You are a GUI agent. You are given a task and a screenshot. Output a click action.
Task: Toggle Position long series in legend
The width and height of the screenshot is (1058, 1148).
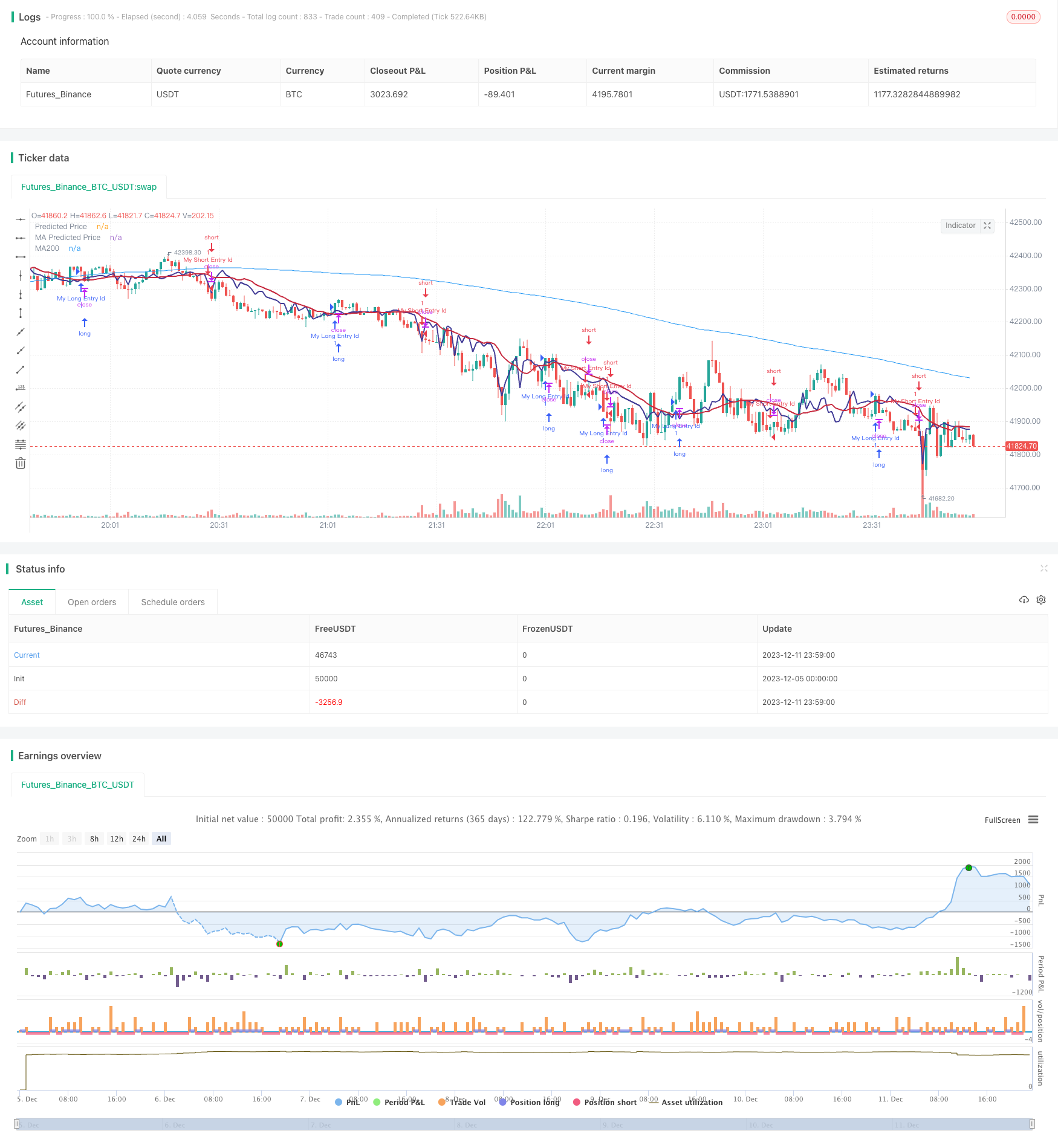point(530,1102)
